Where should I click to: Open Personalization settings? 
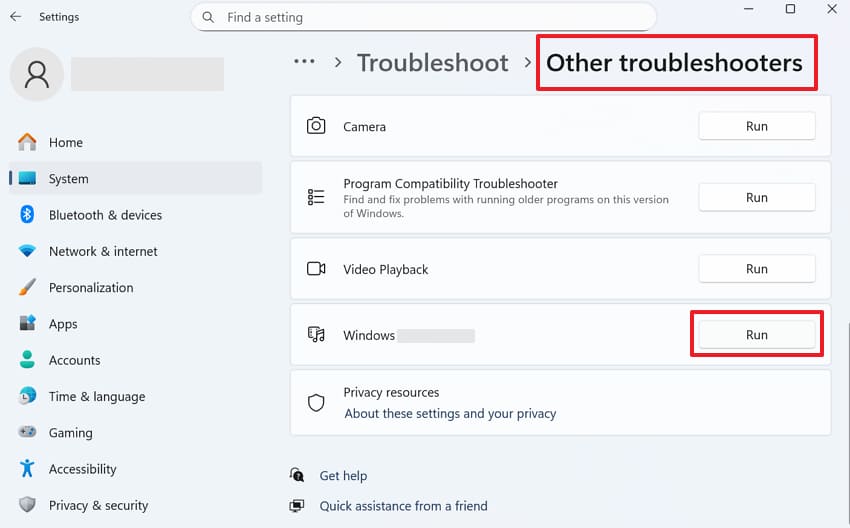[136, 287]
